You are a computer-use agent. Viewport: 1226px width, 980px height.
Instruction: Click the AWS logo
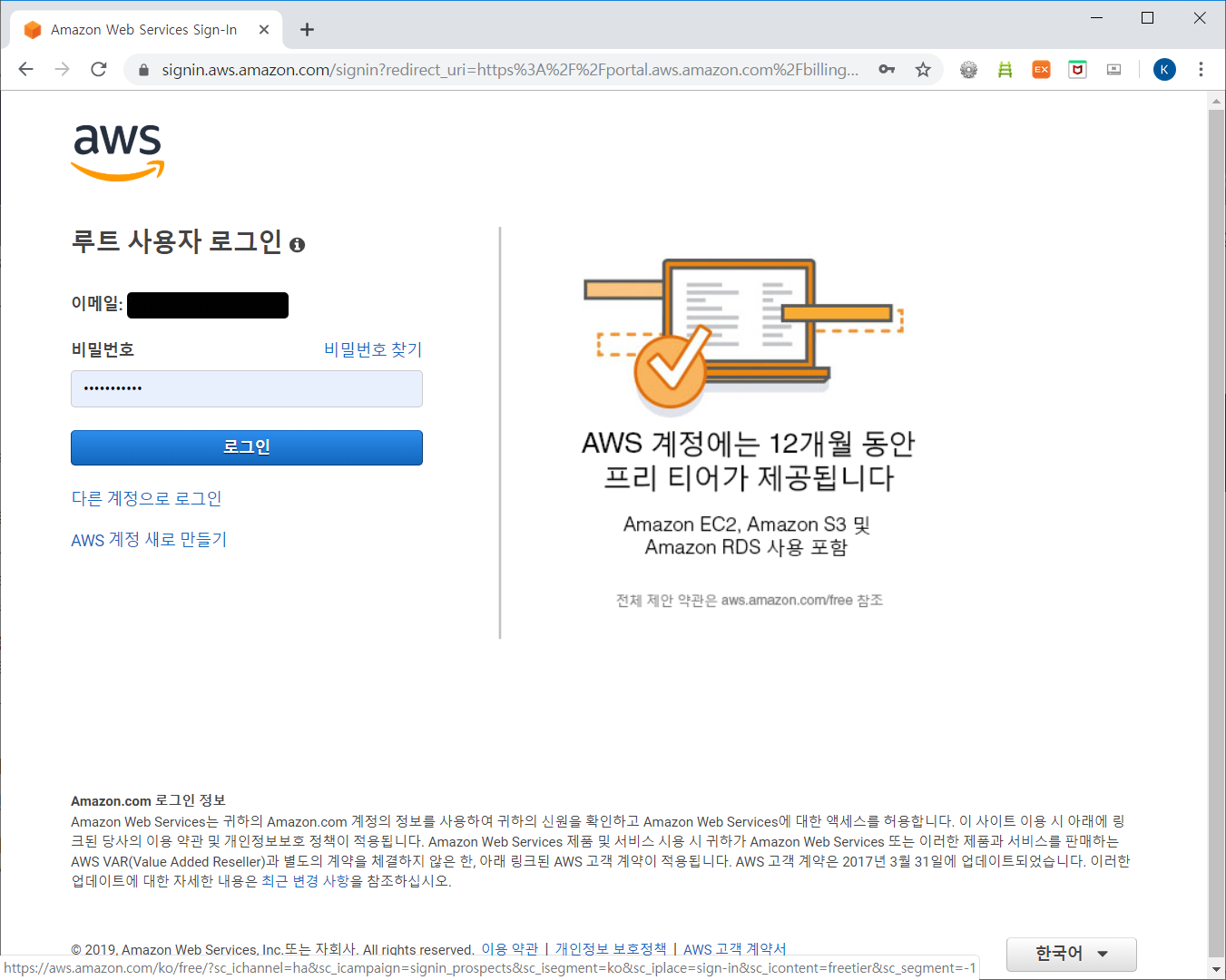click(118, 152)
